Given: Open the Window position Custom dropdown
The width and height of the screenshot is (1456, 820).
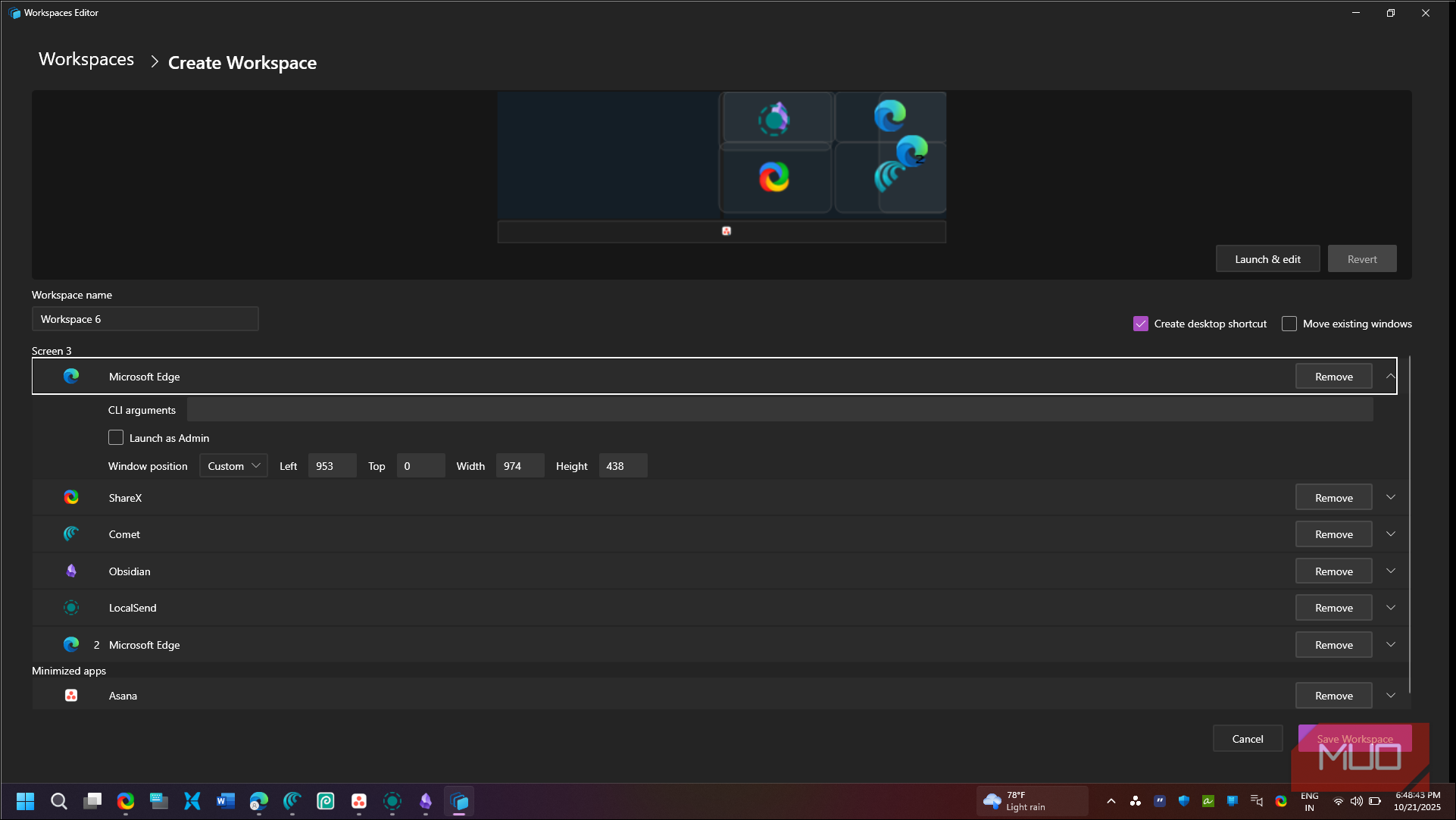Looking at the screenshot, I should tap(233, 465).
